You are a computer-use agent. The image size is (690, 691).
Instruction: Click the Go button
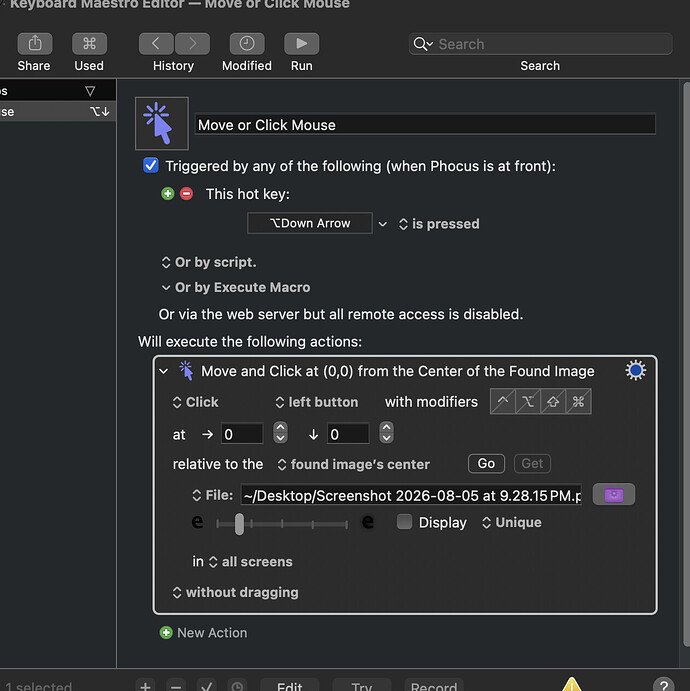486,464
